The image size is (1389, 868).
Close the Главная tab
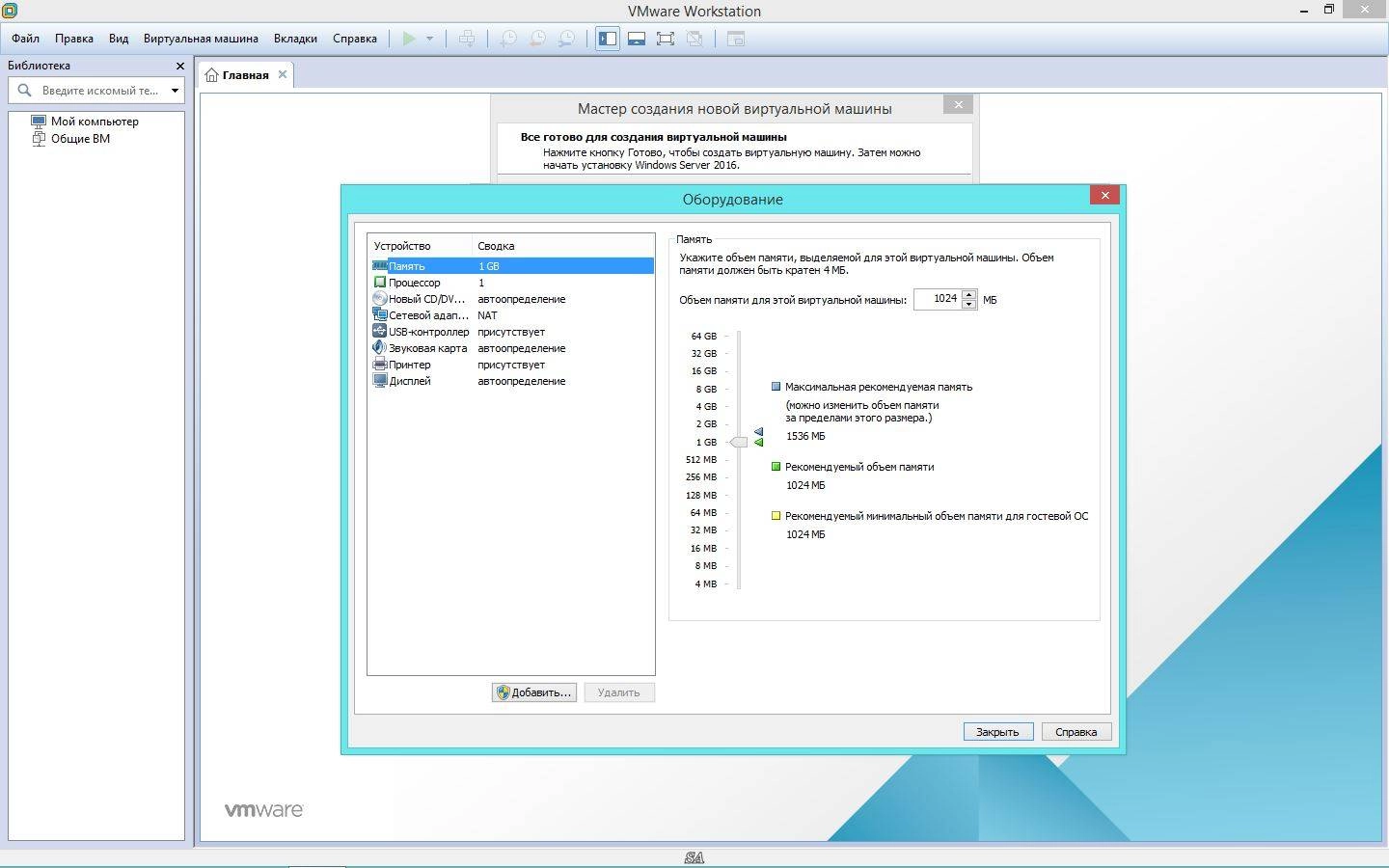(283, 74)
